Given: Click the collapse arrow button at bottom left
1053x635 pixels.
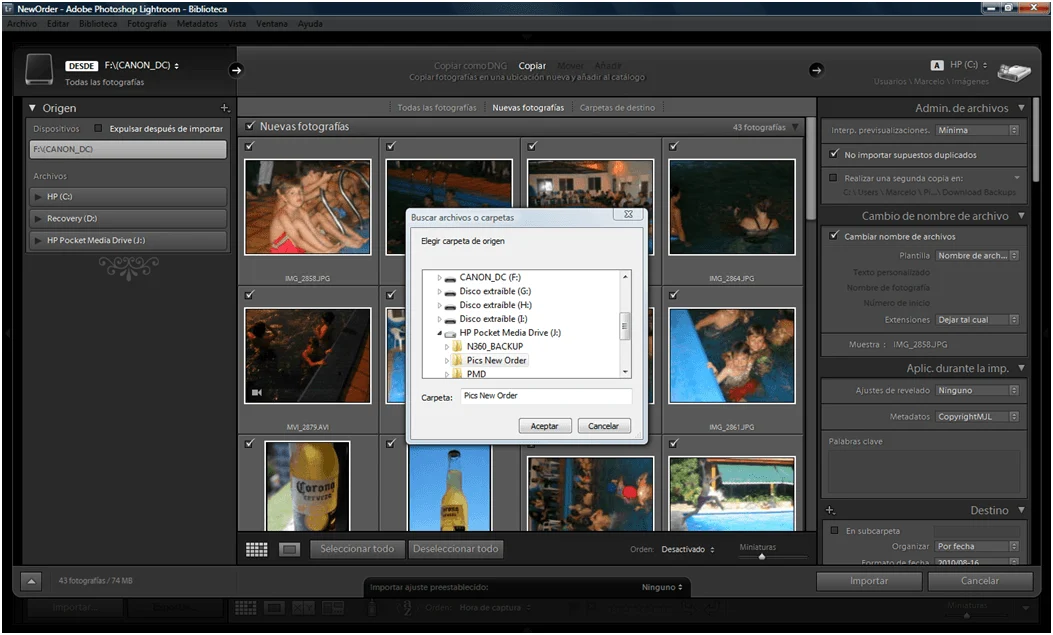Looking at the screenshot, I should pyautogui.click(x=31, y=581).
